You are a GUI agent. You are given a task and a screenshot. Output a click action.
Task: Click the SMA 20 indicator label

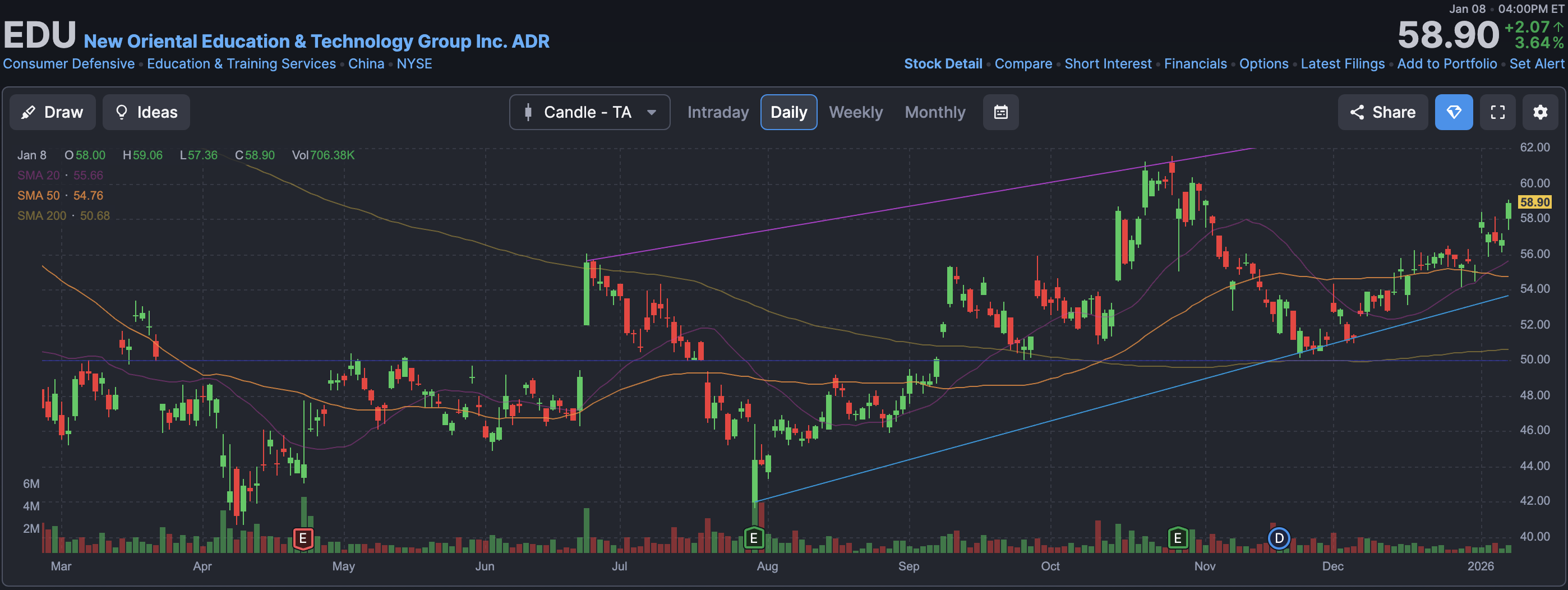click(38, 176)
